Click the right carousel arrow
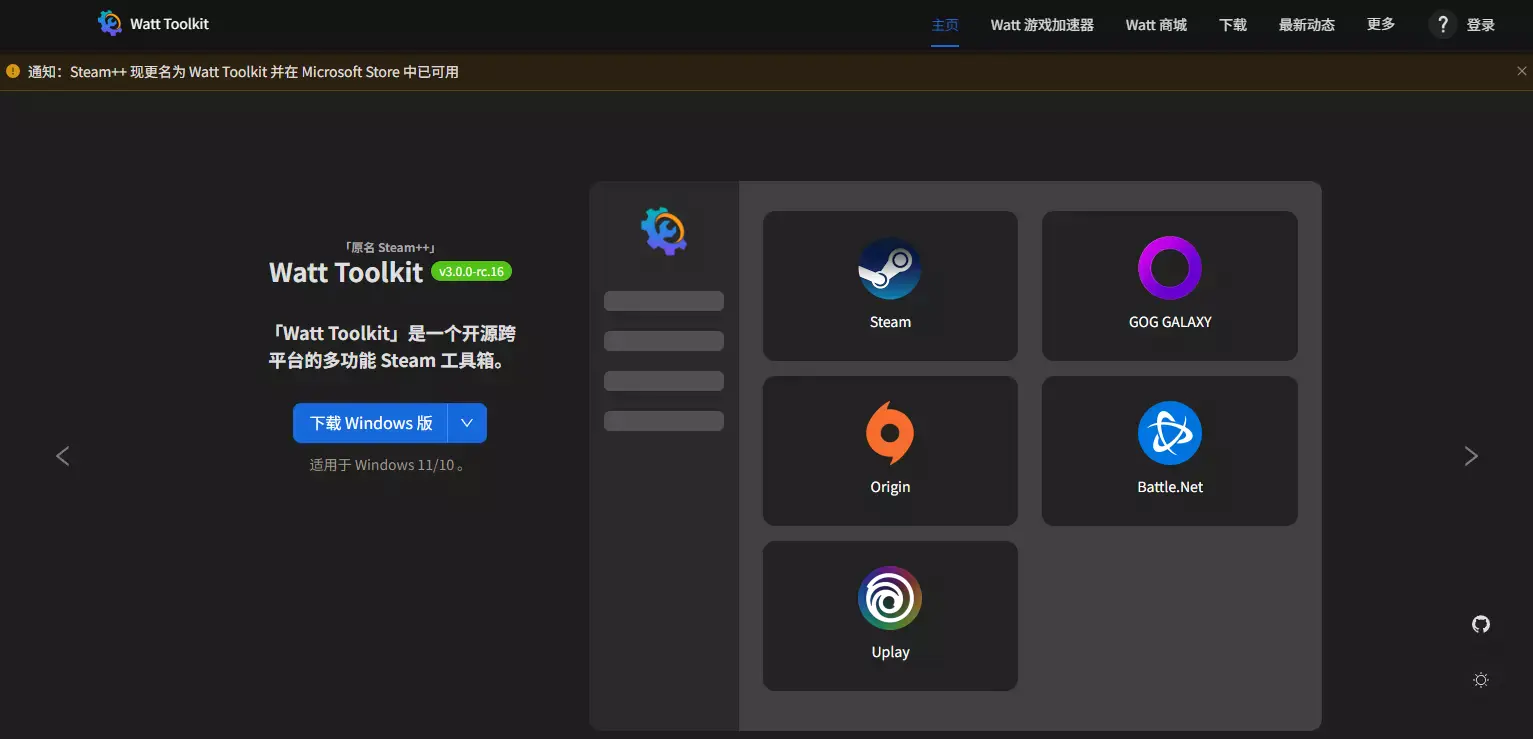 click(1471, 455)
